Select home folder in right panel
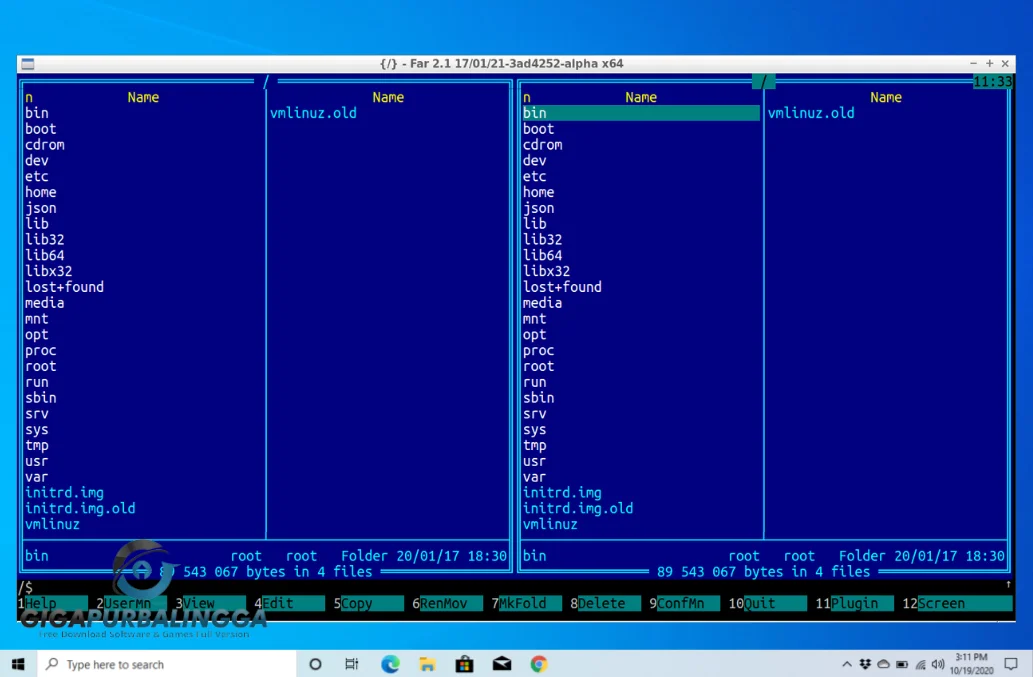 click(538, 192)
